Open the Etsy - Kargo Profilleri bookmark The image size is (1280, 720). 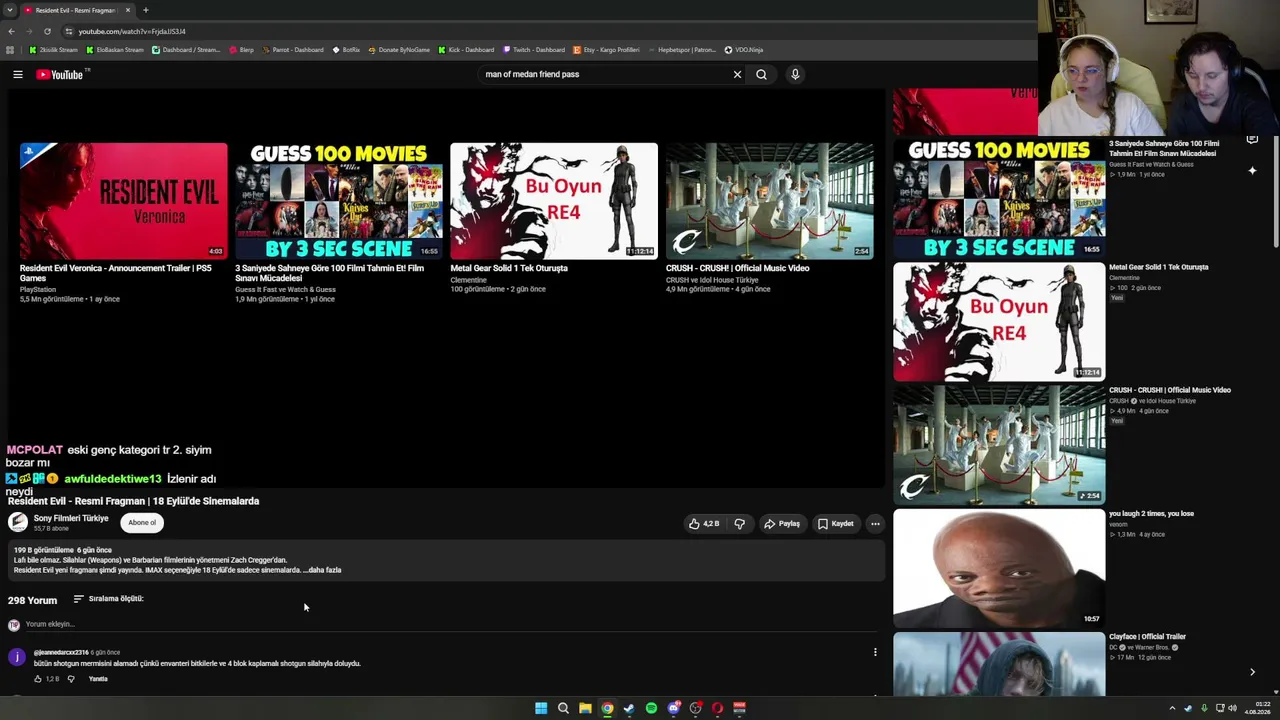[x=606, y=50]
